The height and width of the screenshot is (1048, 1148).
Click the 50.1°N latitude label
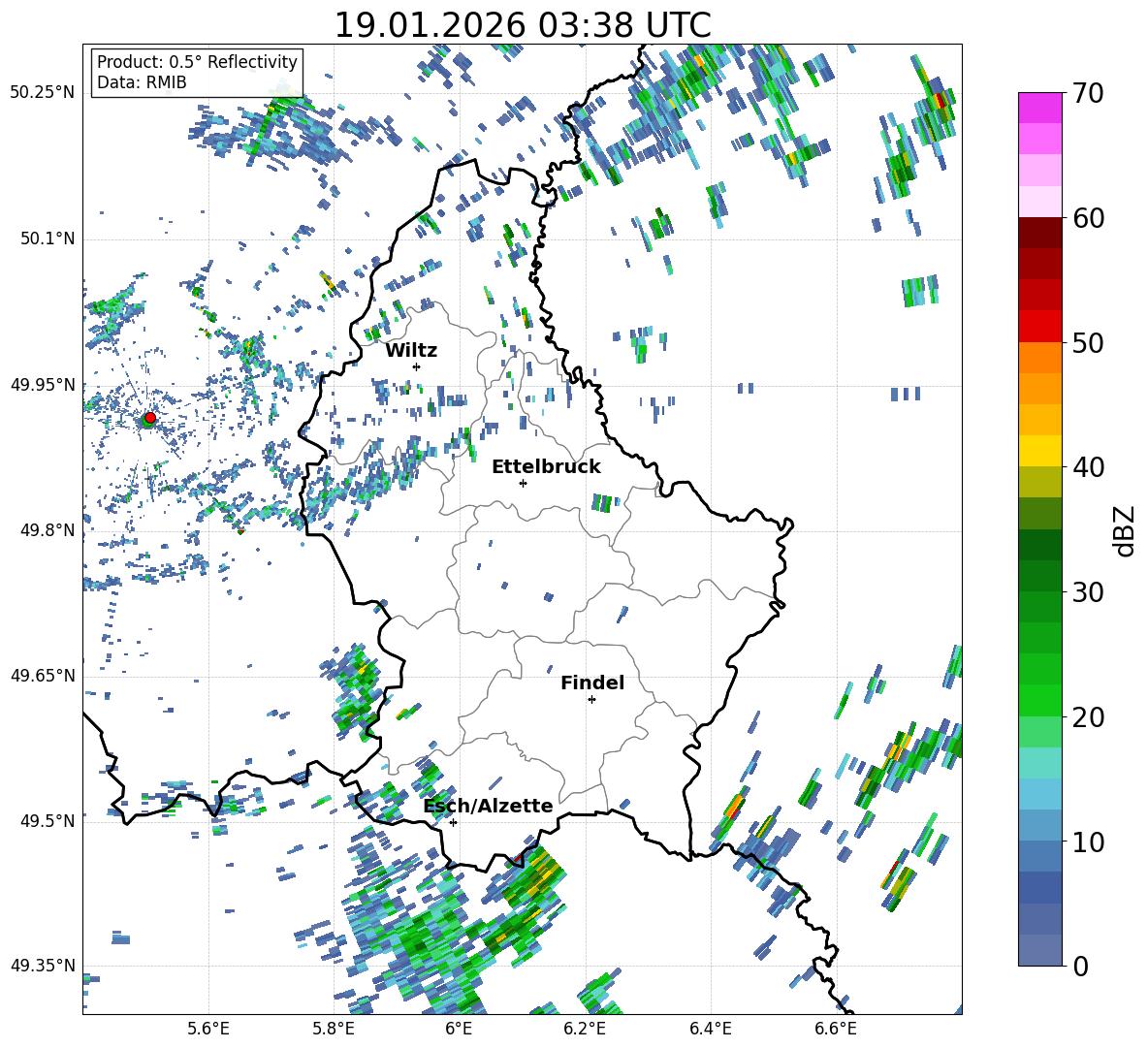[x=48, y=238]
